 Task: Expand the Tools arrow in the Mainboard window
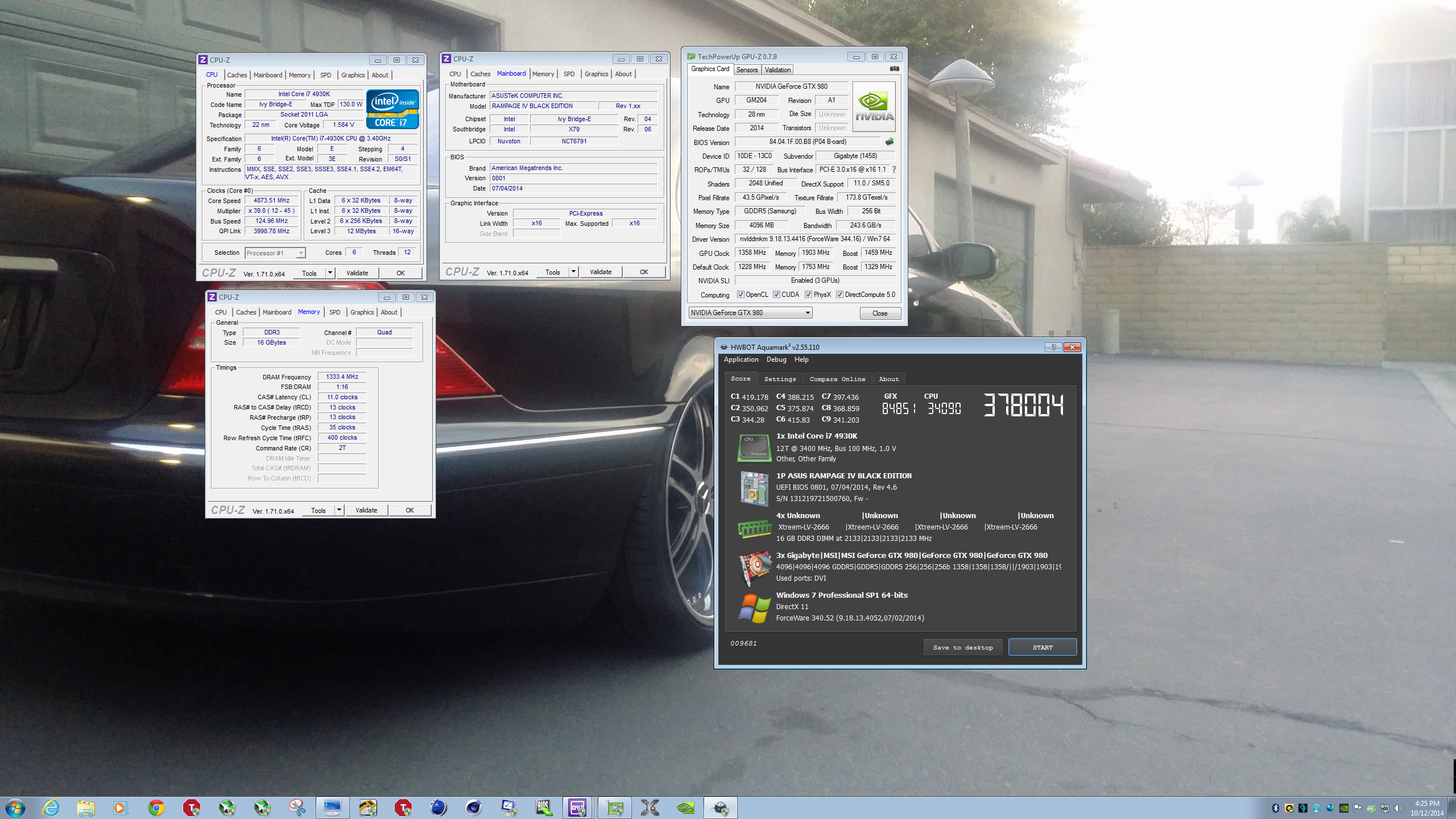pos(573,272)
